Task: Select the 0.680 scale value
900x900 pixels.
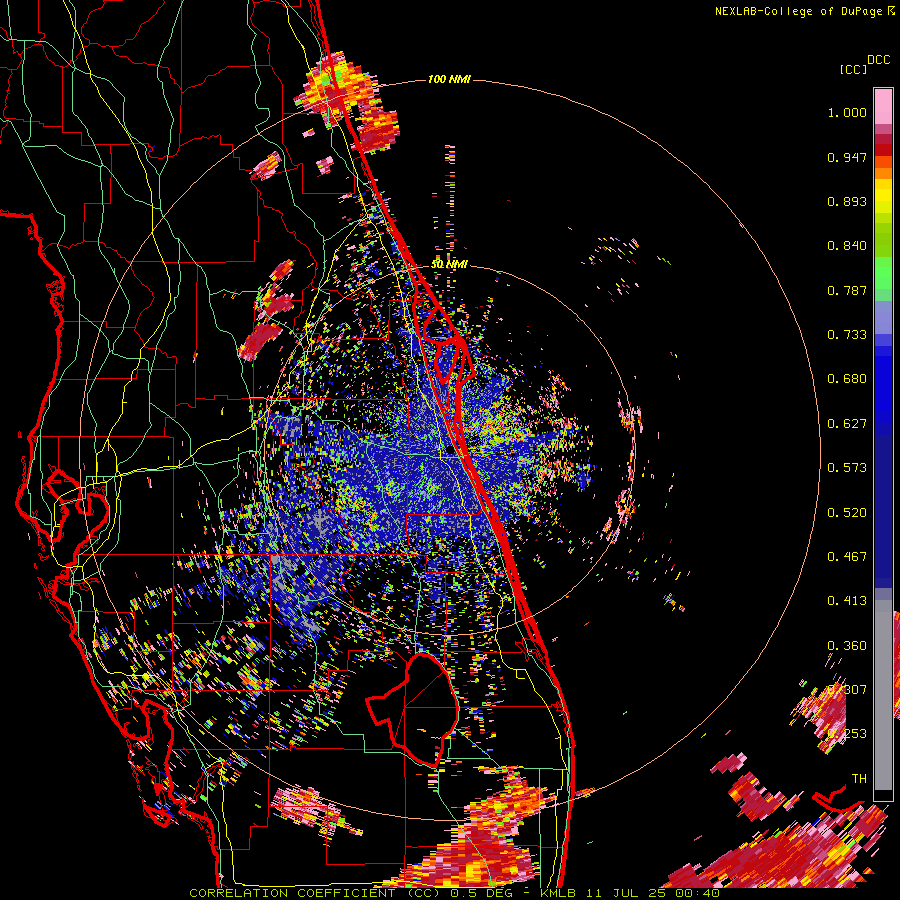Action: point(847,379)
